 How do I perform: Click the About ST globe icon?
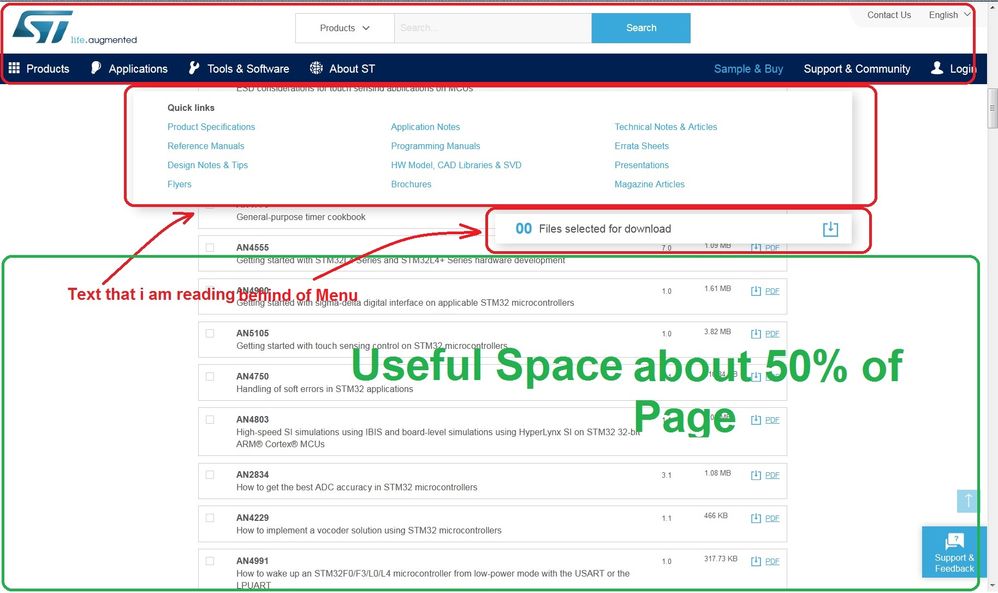tap(316, 68)
